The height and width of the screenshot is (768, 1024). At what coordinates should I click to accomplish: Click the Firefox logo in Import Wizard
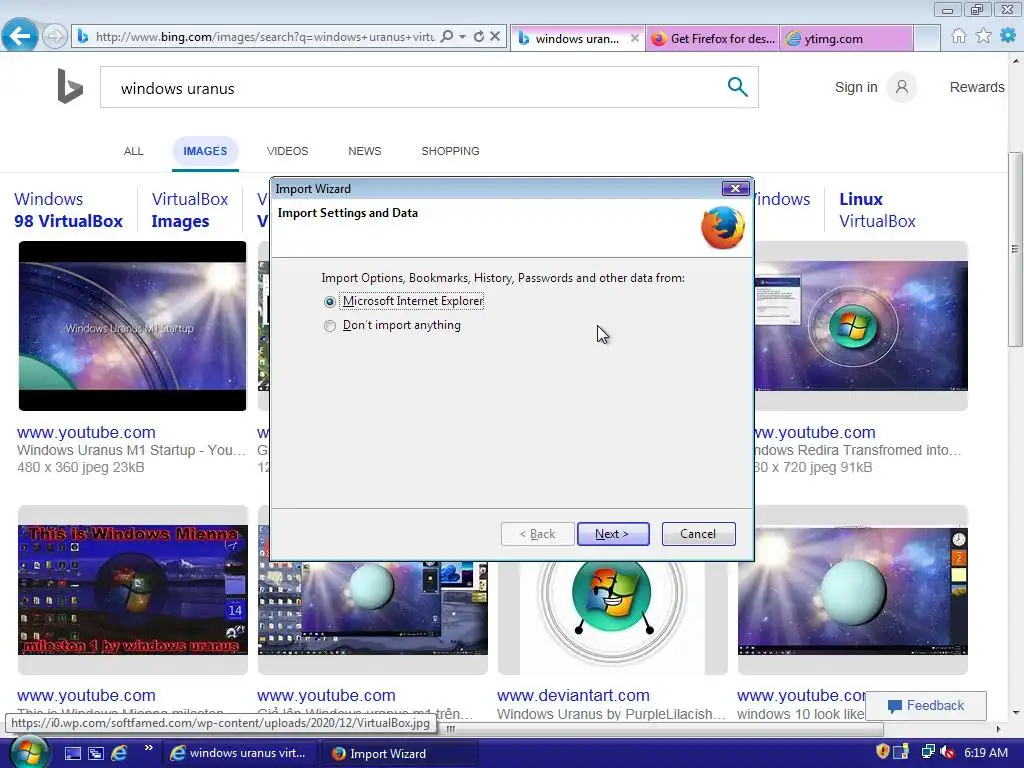[x=723, y=228]
